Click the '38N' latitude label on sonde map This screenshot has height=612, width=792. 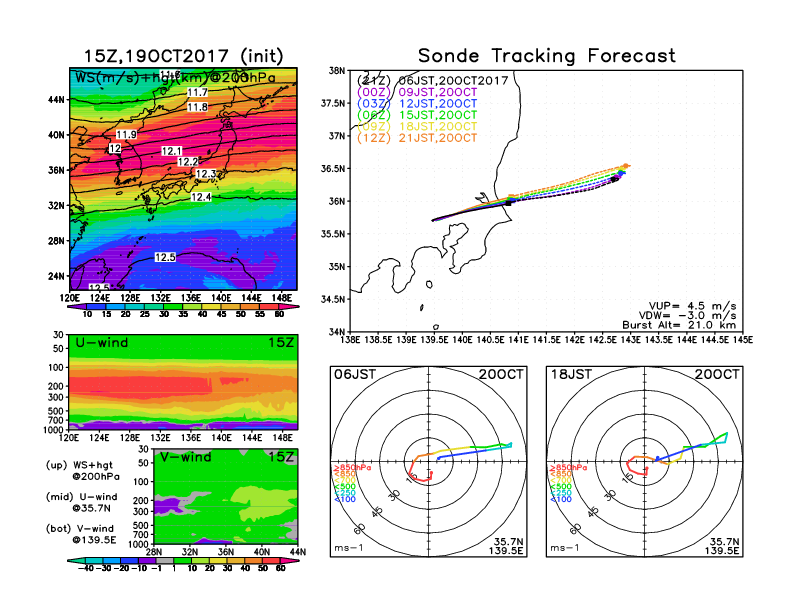[337, 70]
